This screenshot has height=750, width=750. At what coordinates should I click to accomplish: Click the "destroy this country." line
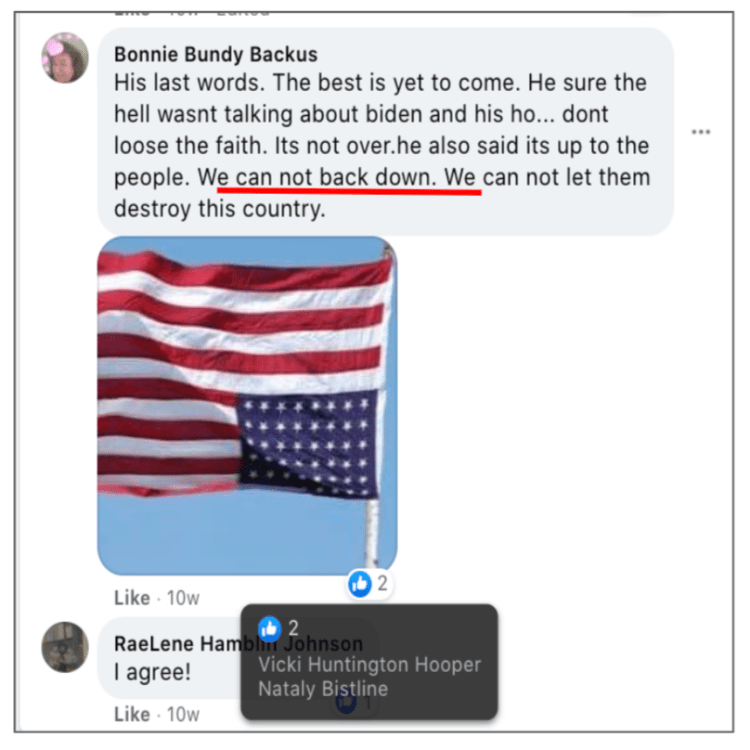tap(220, 209)
